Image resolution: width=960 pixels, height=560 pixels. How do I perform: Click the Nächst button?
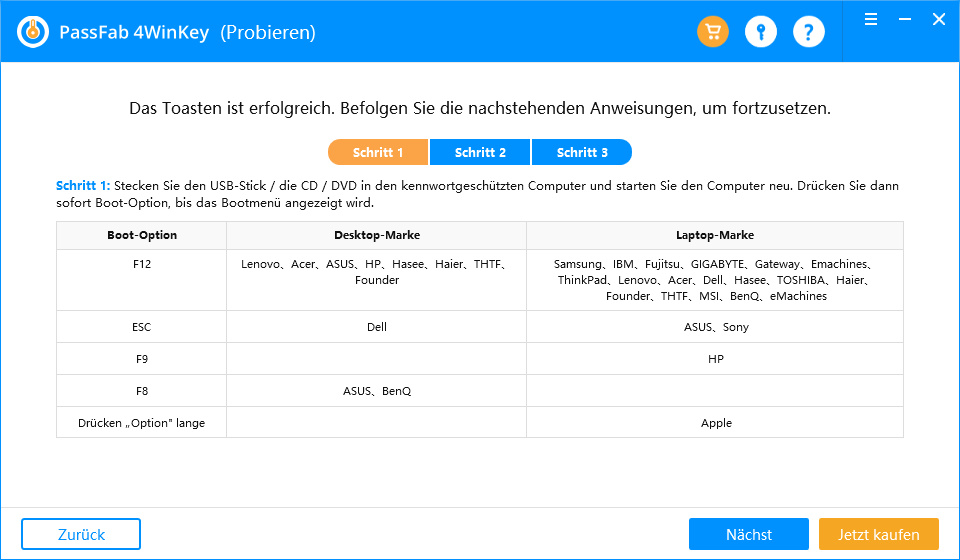coord(748,534)
